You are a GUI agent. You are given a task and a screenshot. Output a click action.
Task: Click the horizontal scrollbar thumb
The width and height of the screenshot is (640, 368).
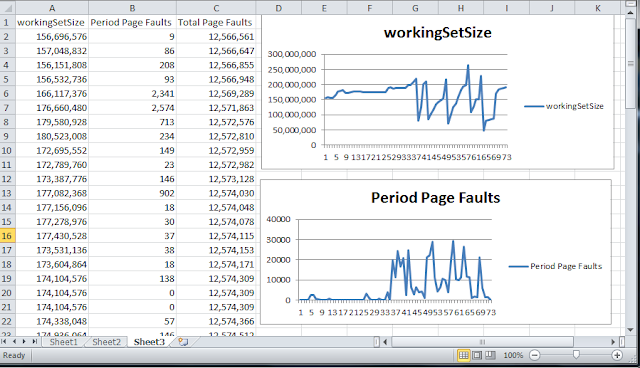click(x=482, y=342)
